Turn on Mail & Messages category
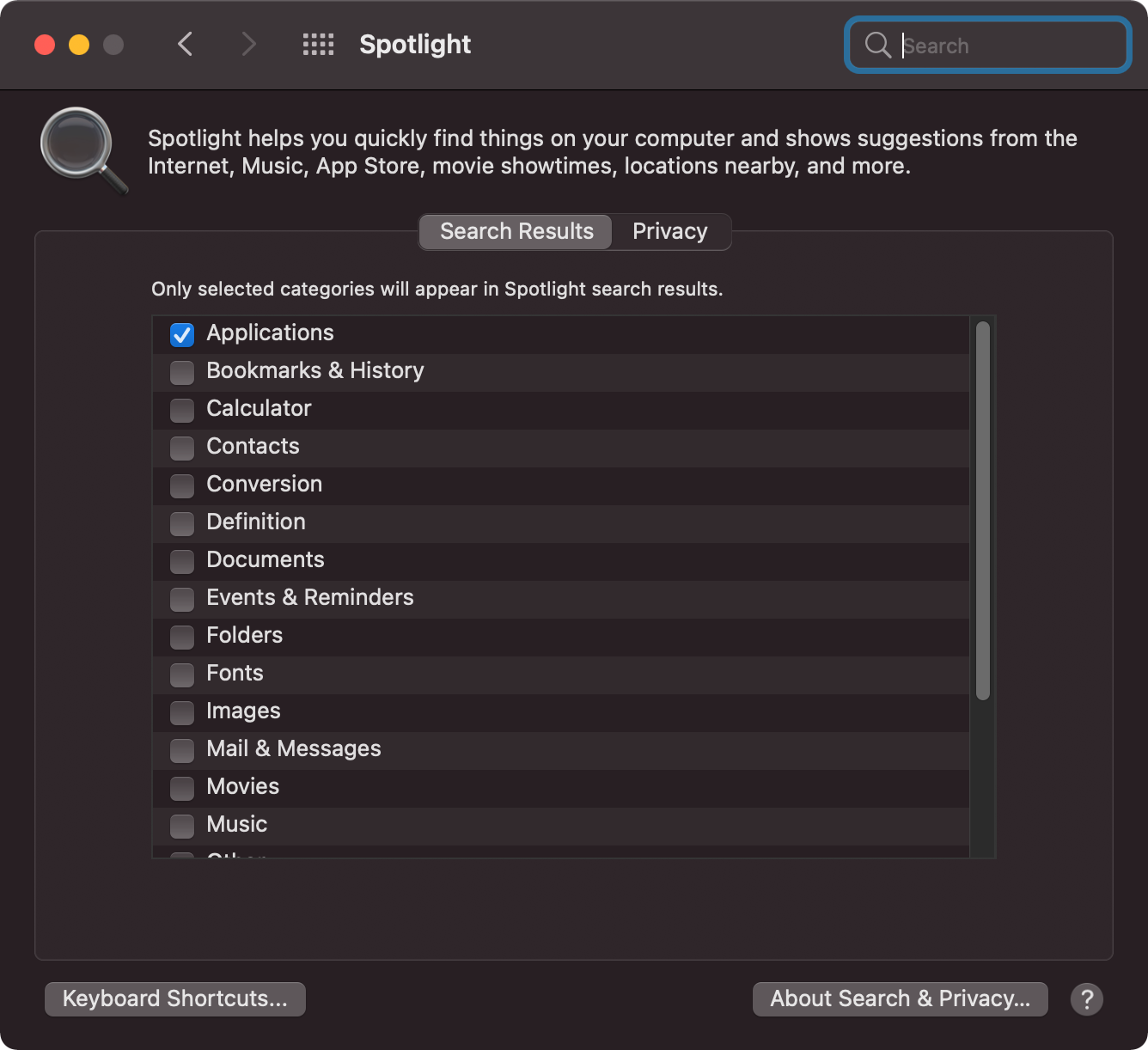 tap(182, 750)
